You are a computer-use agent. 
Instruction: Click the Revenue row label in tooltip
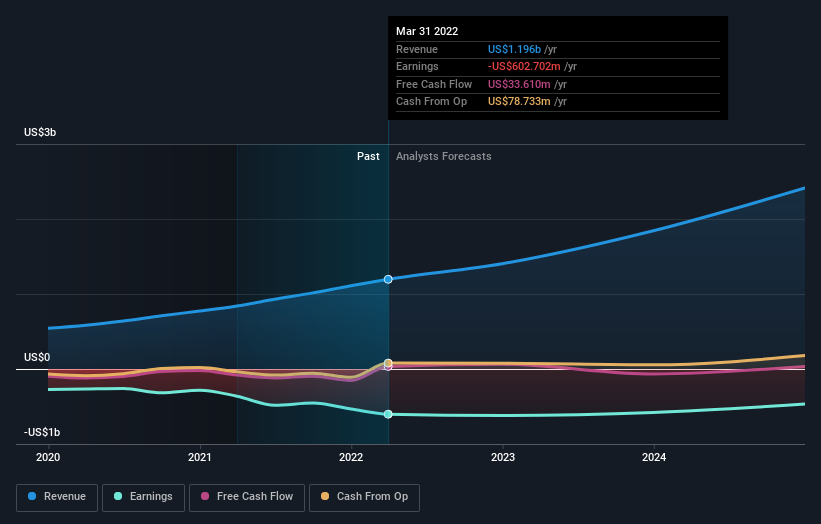[x=417, y=49]
